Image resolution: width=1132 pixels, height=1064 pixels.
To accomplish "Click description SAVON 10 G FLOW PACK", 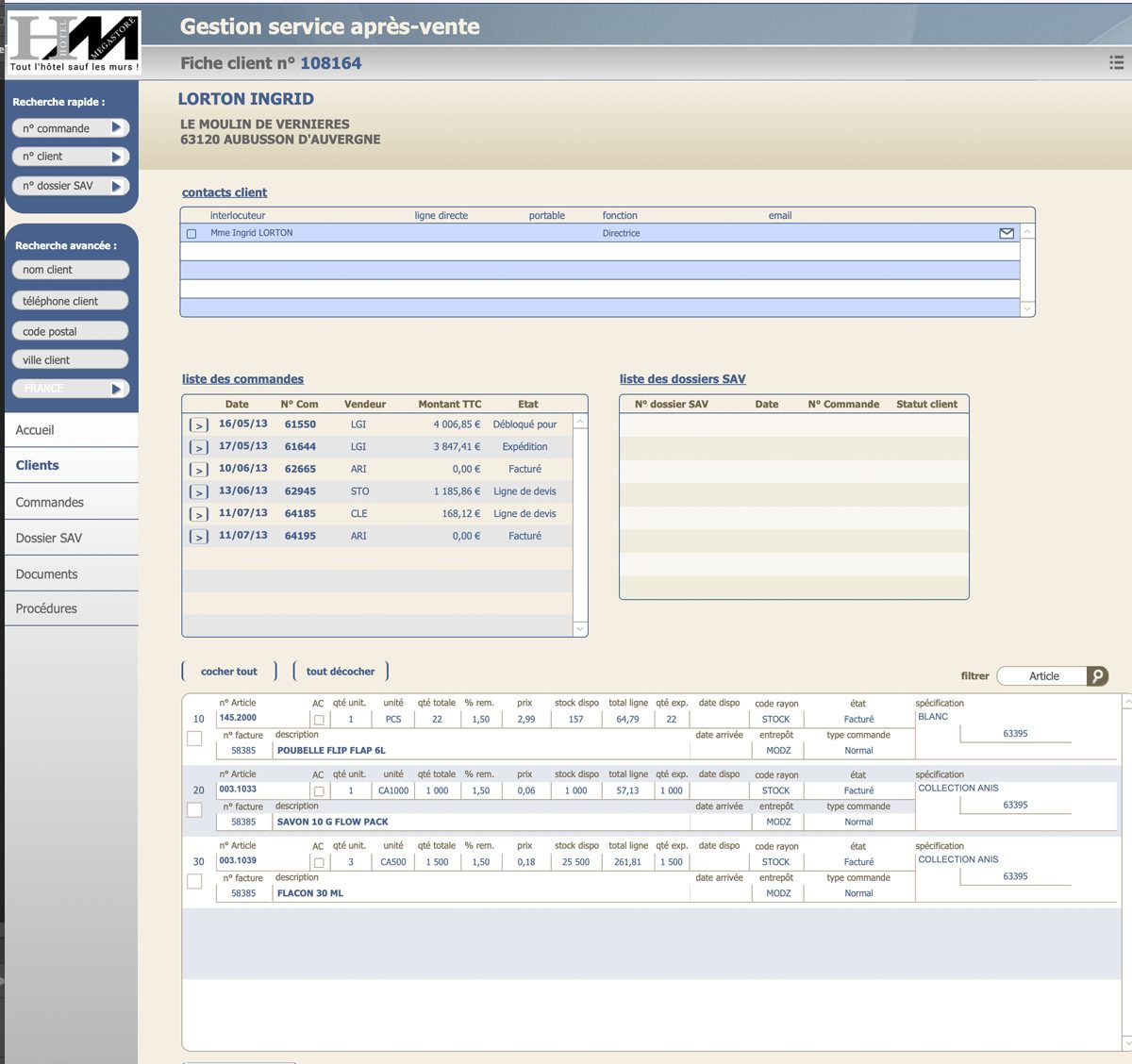I will 333,822.
